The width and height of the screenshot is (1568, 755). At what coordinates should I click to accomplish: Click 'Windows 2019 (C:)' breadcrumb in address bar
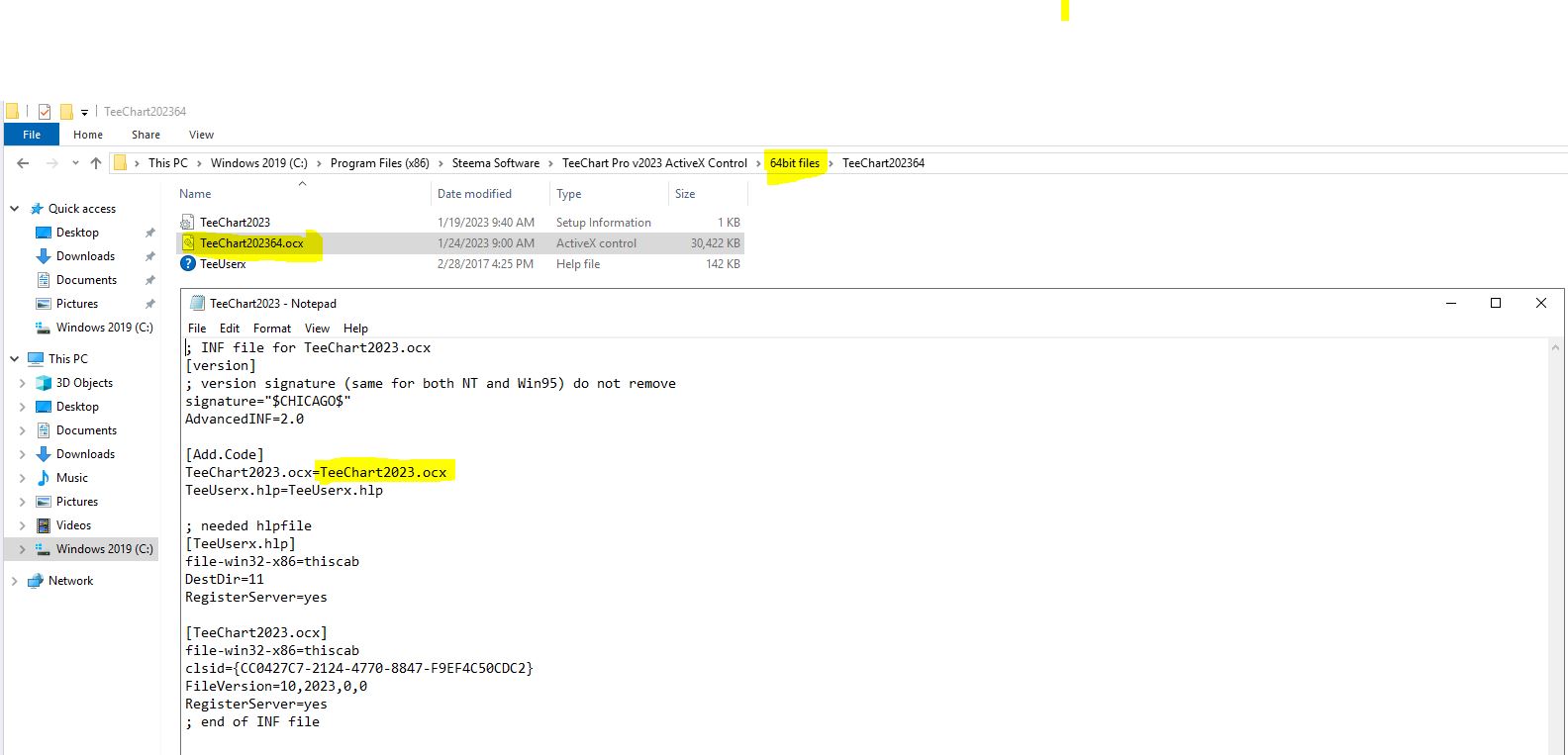click(258, 163)
